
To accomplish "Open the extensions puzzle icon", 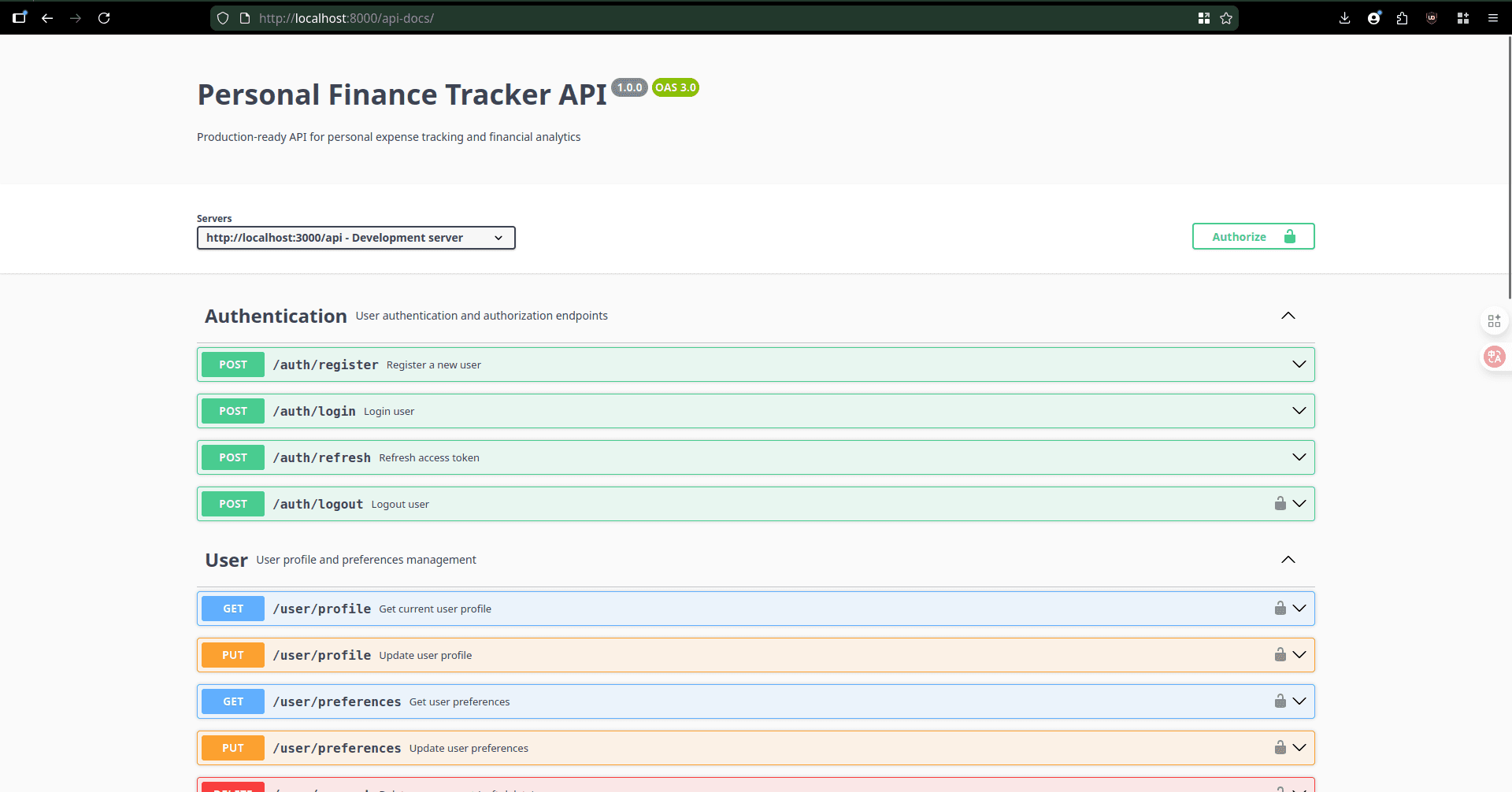I will (1403, 18).
